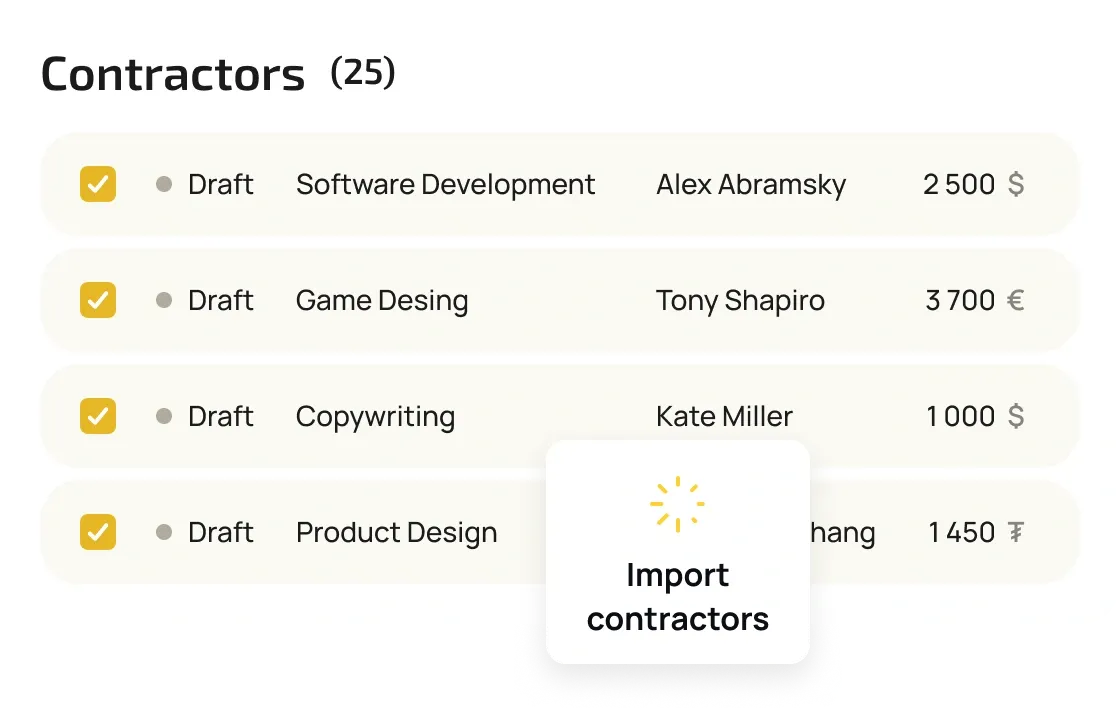The width and height of the screenshot is (1120, 708).
Task: Select the Kate Miller contractor name
Action: tap(724, 416)
